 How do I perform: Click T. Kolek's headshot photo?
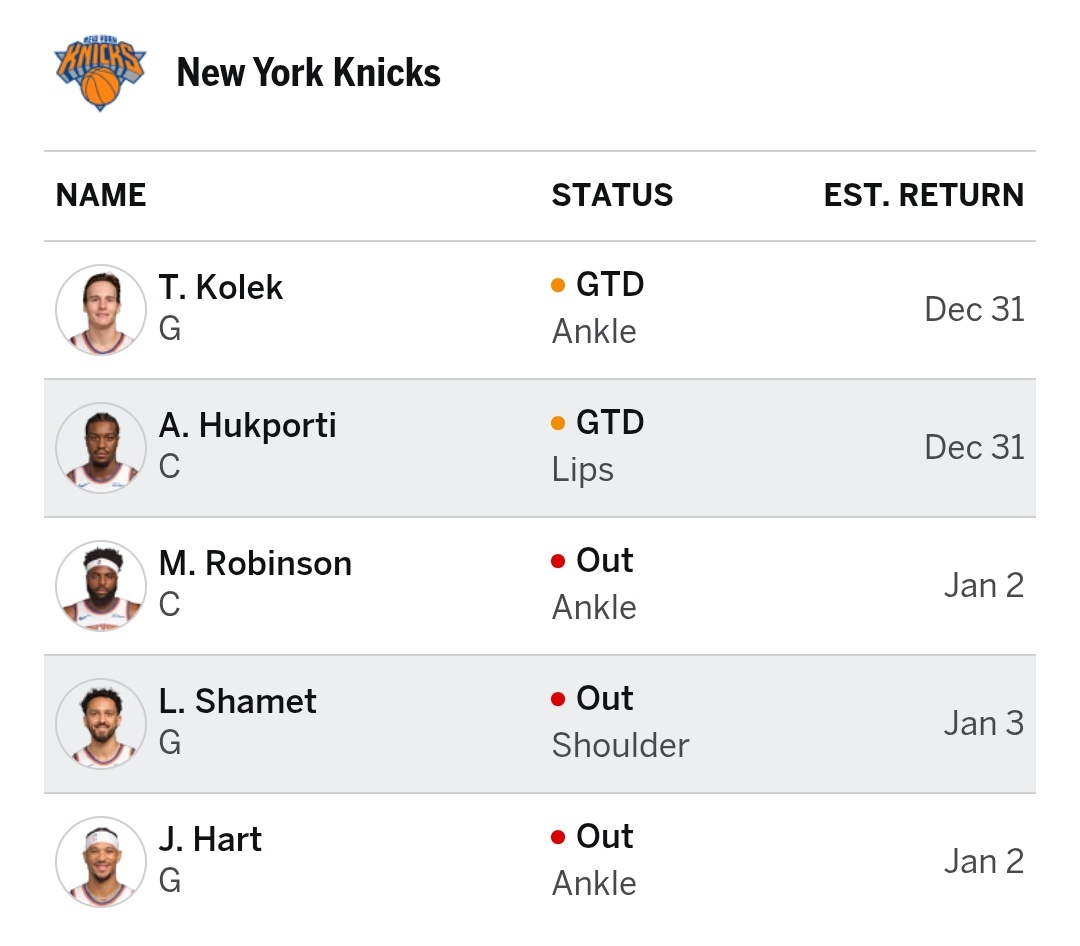tap(100, 310)
